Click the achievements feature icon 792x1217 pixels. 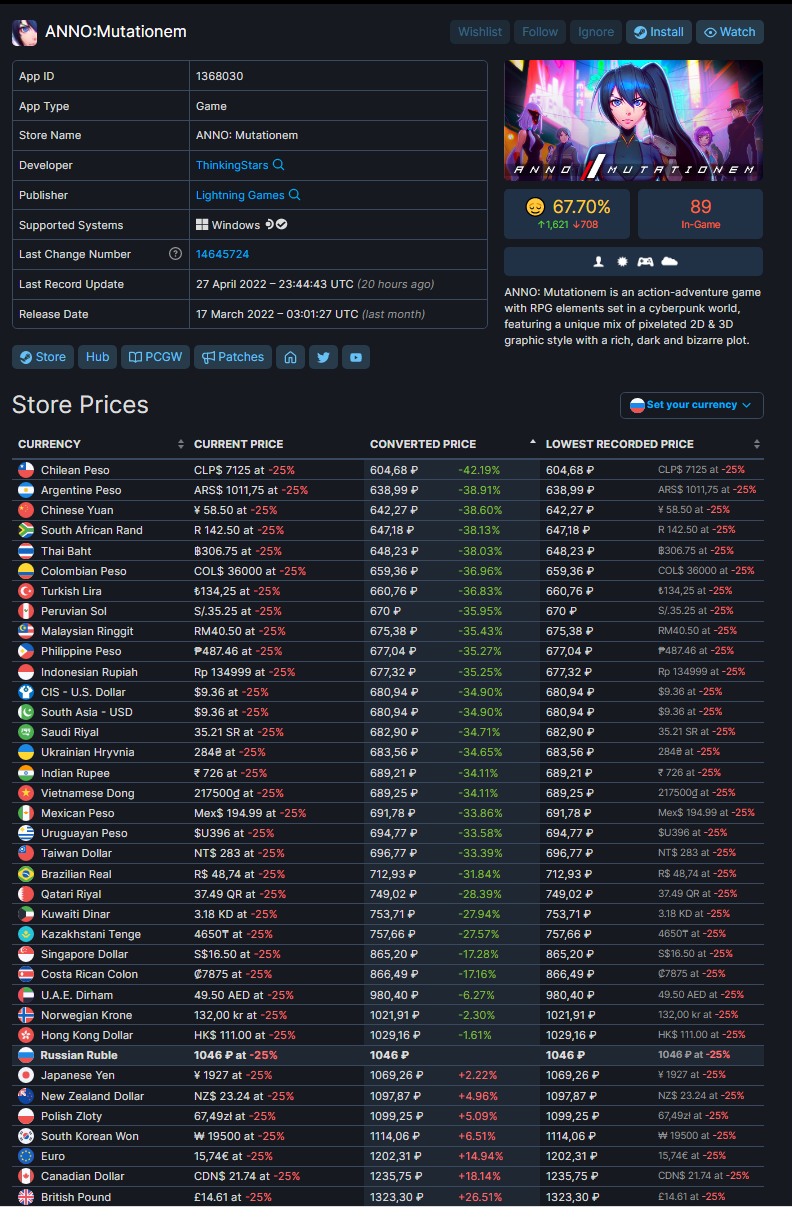pyautogui.click(x=622, y=261)
